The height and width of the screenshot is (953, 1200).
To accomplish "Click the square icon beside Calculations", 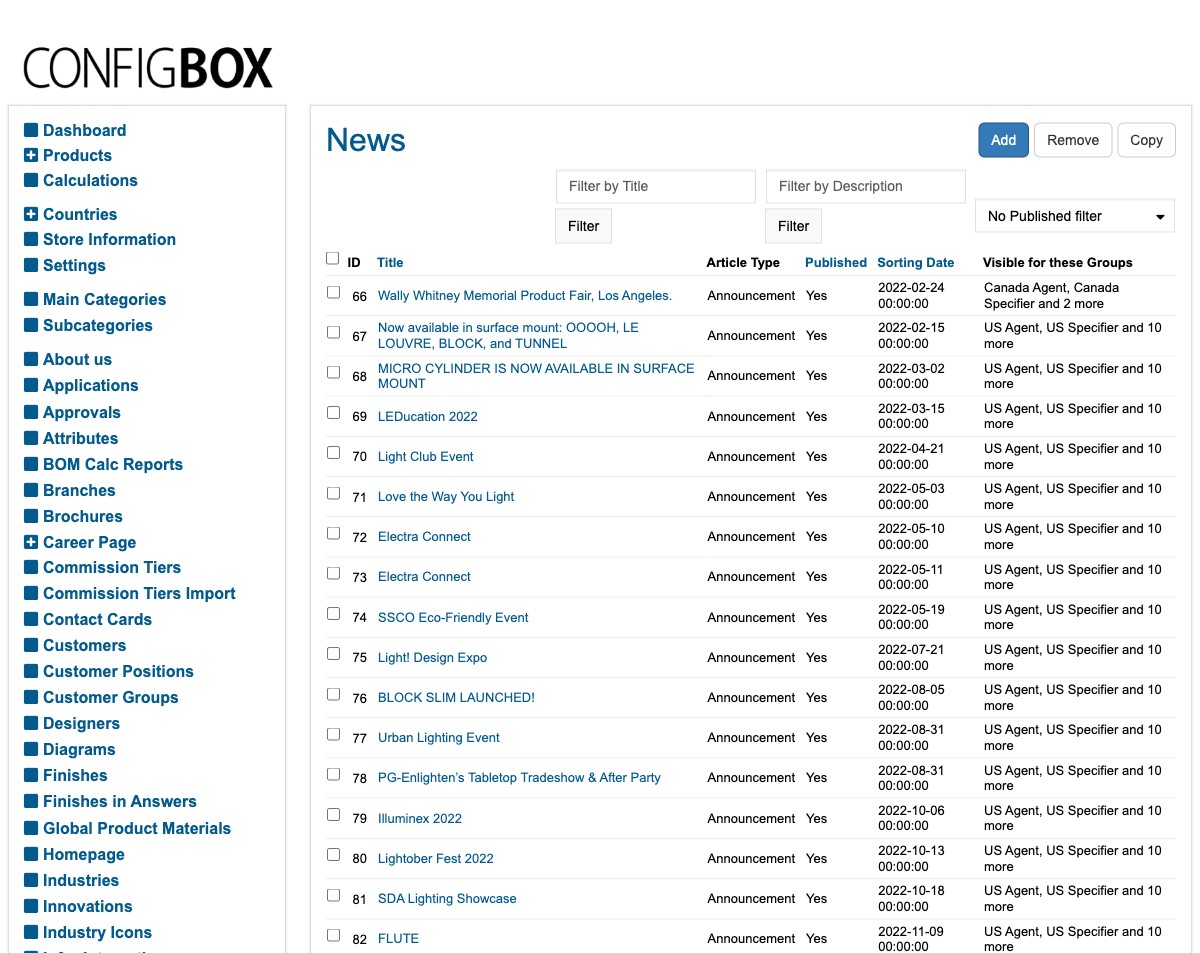I will (31, 180).
